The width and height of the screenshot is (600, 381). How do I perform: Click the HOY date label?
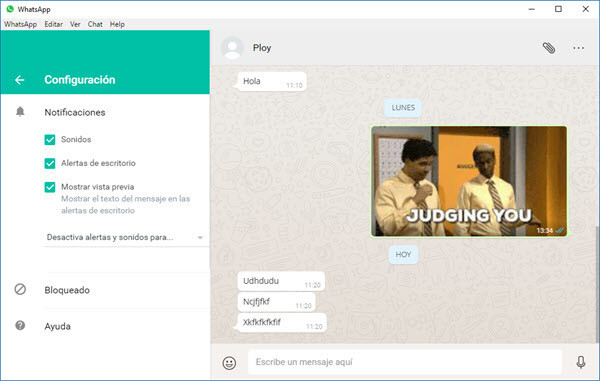point(403,255)
